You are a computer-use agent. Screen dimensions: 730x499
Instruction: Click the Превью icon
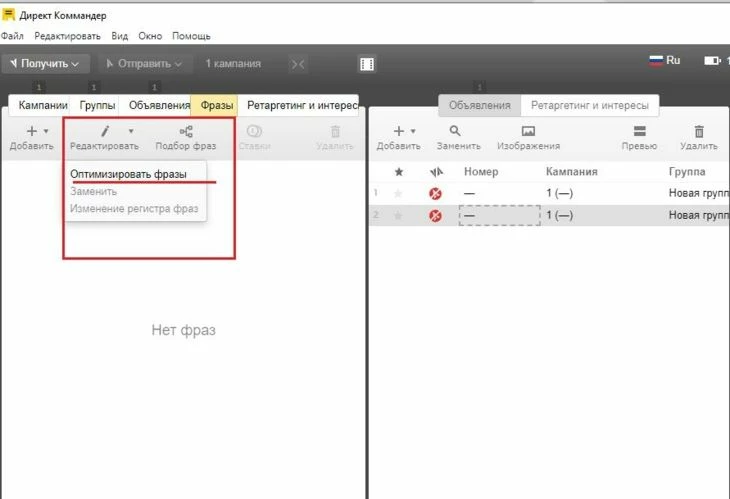click(x=640, y=131)
